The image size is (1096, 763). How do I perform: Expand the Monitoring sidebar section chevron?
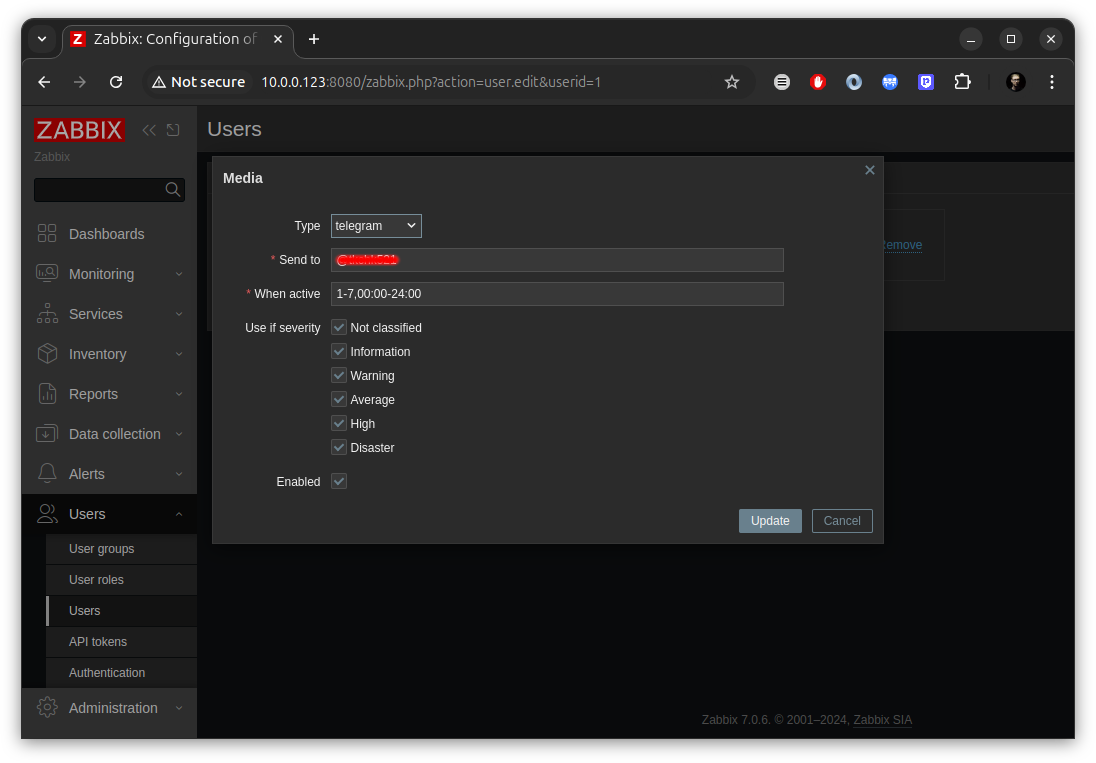180,273
